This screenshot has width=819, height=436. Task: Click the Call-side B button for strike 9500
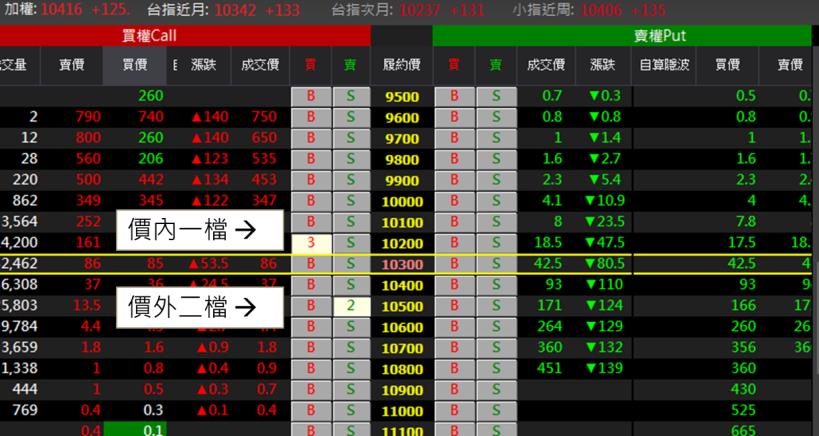(311, 97)
